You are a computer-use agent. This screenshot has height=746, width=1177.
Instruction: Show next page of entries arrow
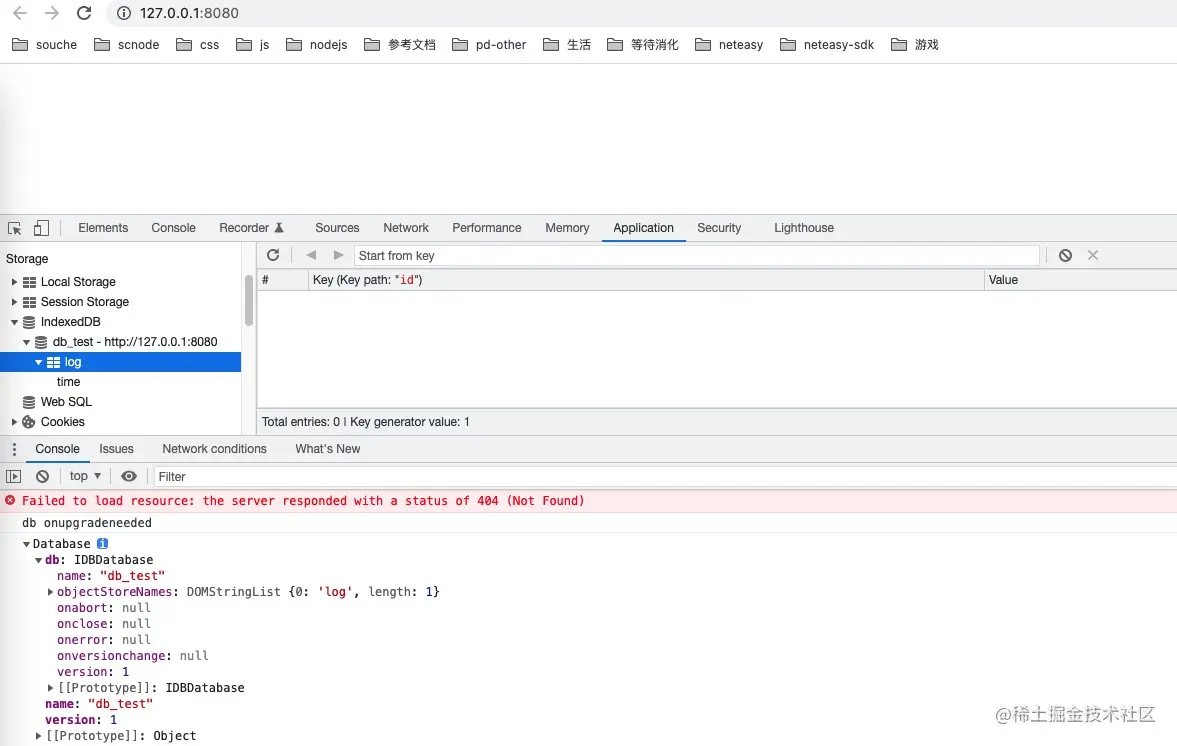(339, 255)
